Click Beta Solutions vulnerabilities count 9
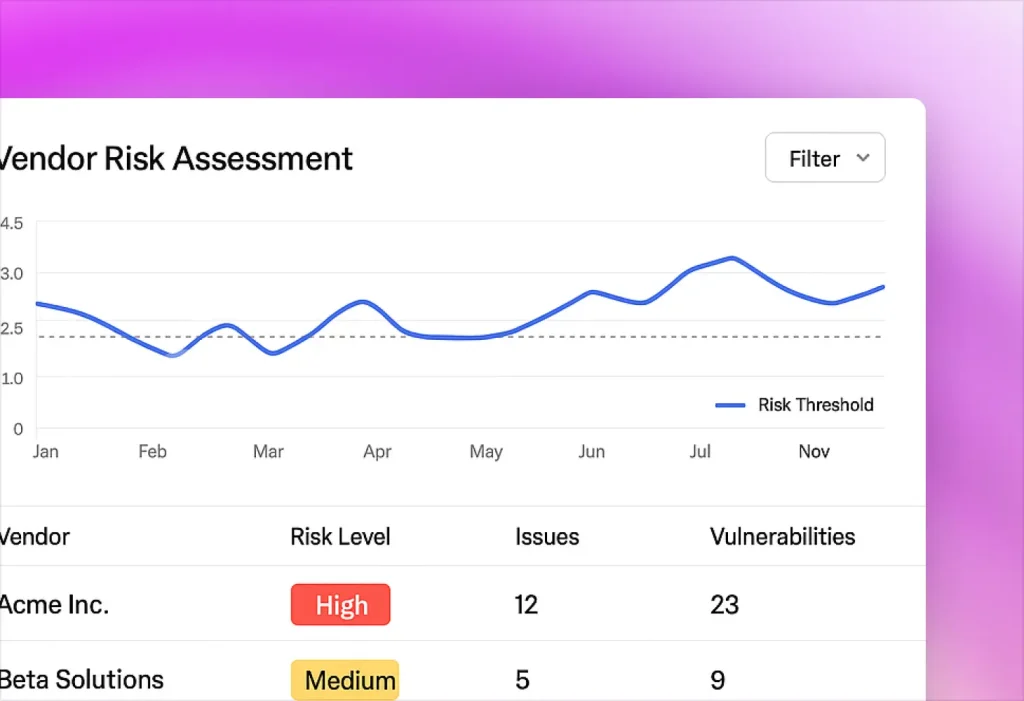Screen dimensions: 1024x701 click(717, 680)
